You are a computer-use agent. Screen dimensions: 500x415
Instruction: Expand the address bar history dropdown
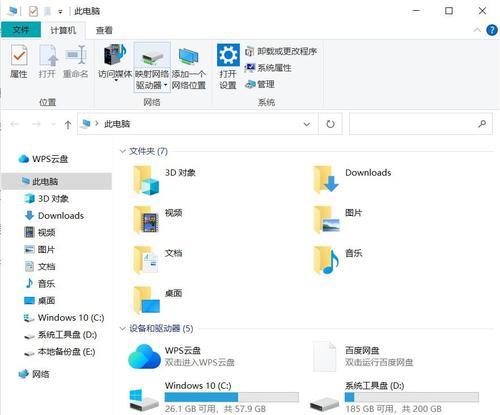point(307,124)
